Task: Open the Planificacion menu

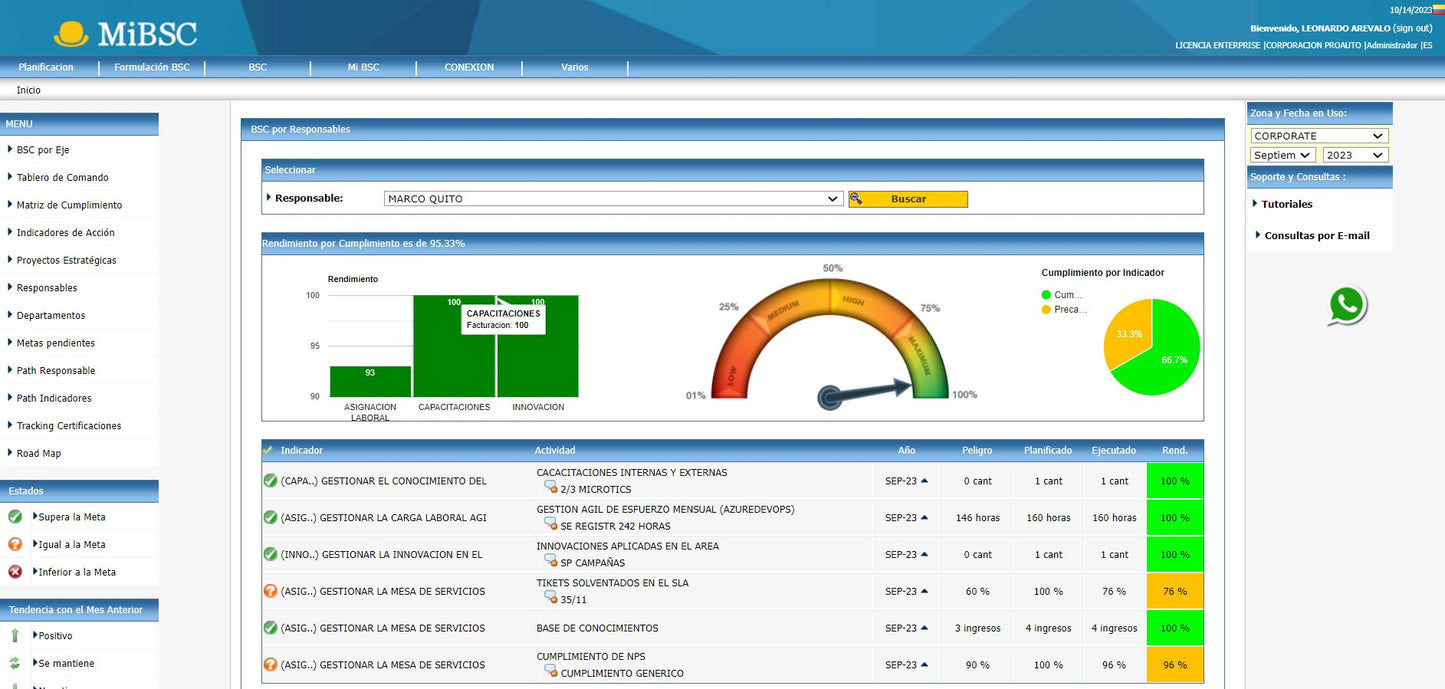Action: [46, 67]
